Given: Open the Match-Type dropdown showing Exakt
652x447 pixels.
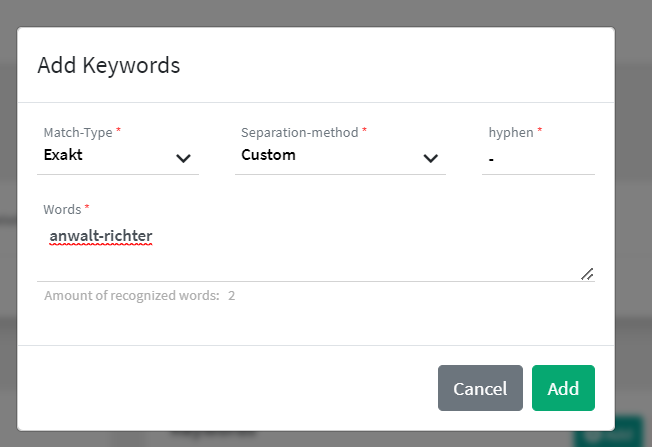Looking at the screenshot, I should (x=110, y=156).
